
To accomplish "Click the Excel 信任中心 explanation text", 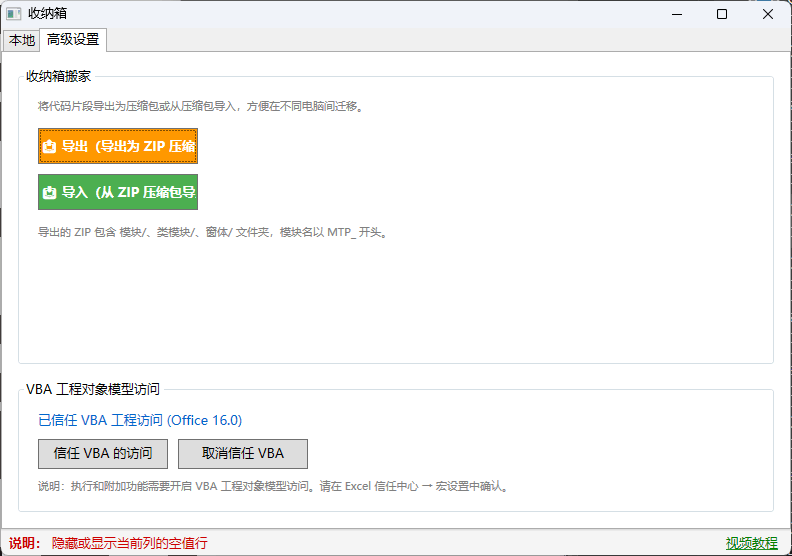I will pos(273,486).
